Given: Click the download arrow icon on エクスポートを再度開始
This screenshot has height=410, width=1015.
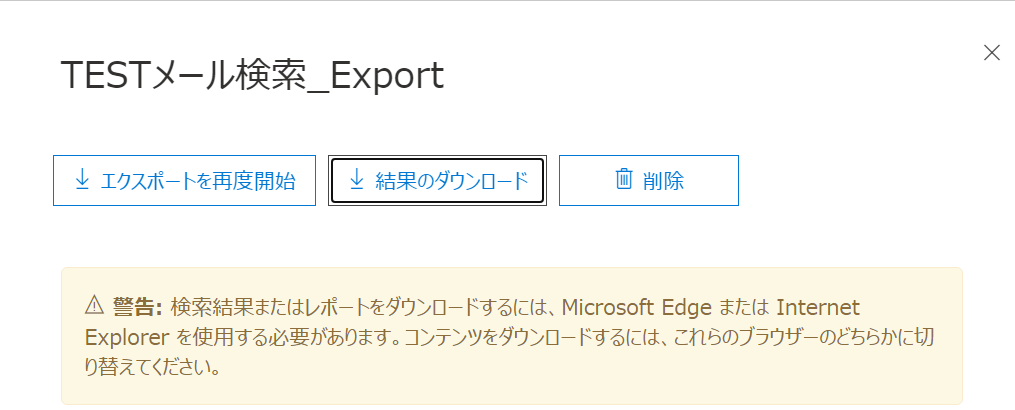Looking at the screenshot, I should pyautogui.click(x=82, y=180).
